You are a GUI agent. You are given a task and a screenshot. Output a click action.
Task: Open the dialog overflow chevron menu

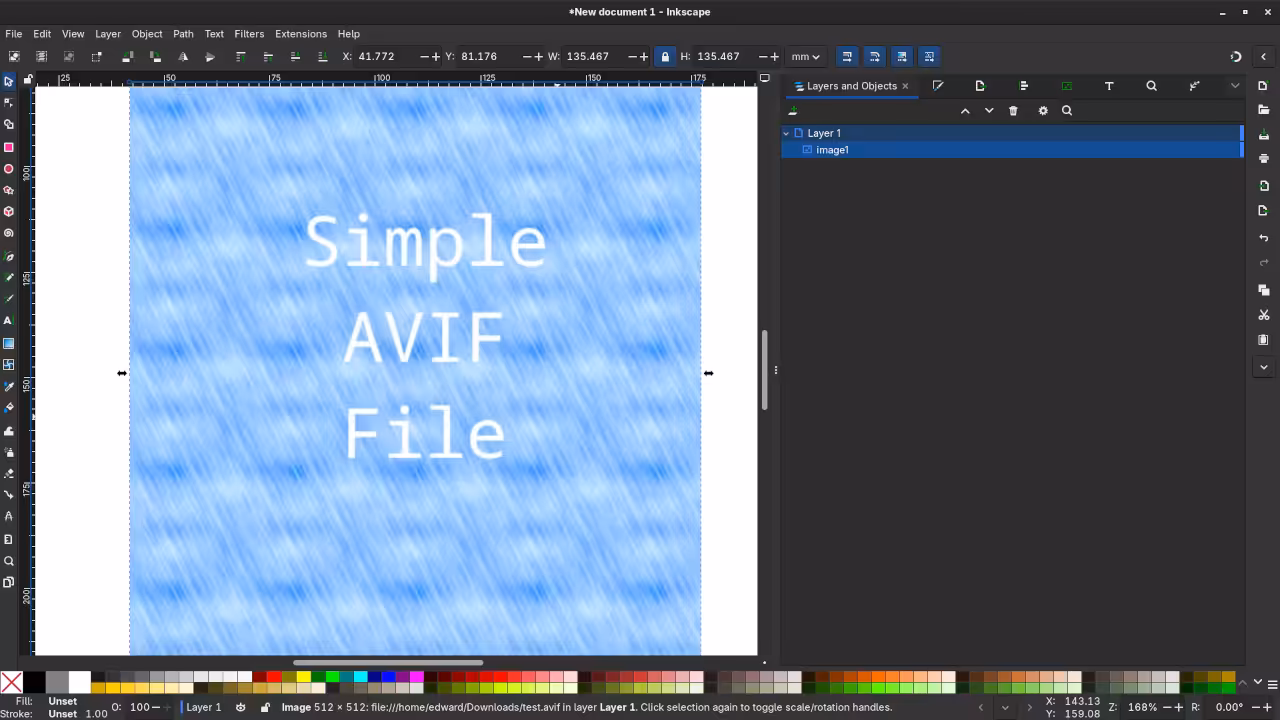[x=1236, y=85]
